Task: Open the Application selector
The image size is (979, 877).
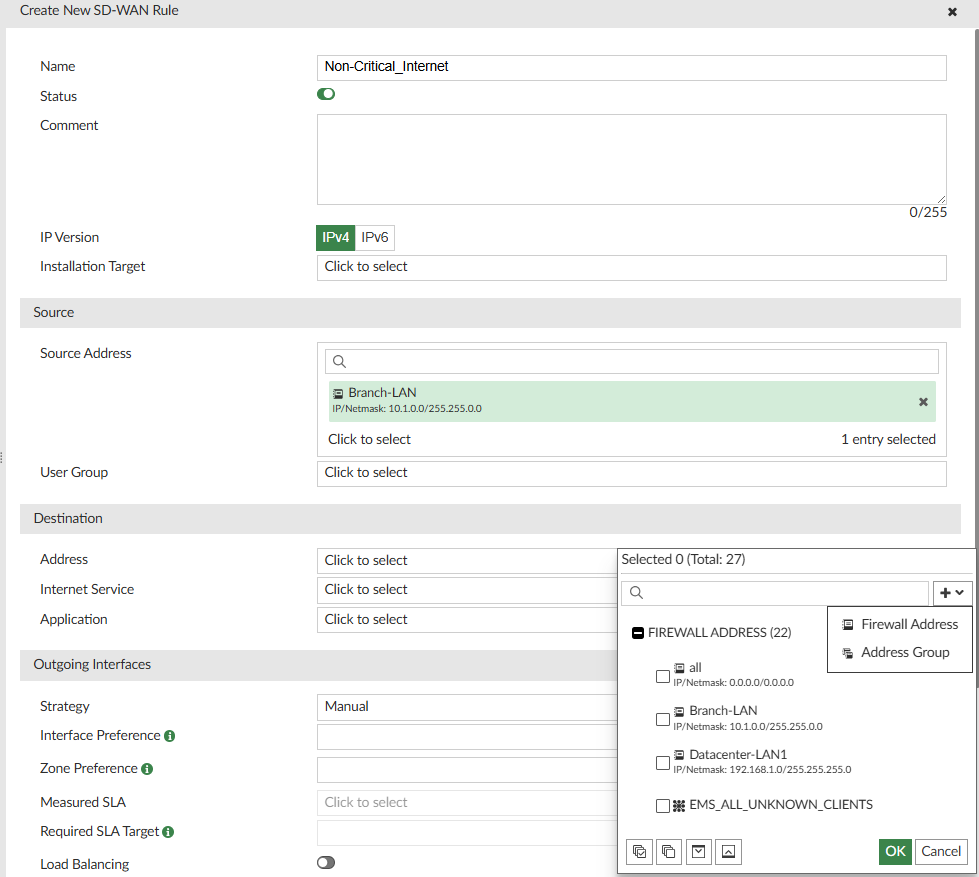Action: [467, 620]
